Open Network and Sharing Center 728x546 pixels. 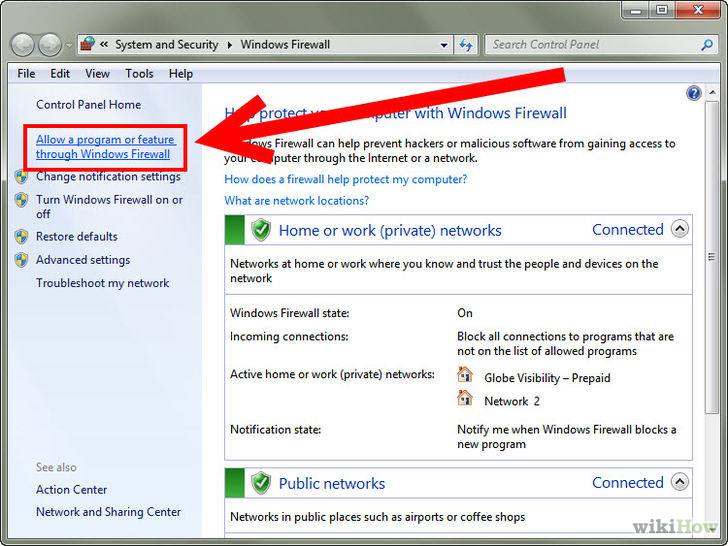pos(108,512)
